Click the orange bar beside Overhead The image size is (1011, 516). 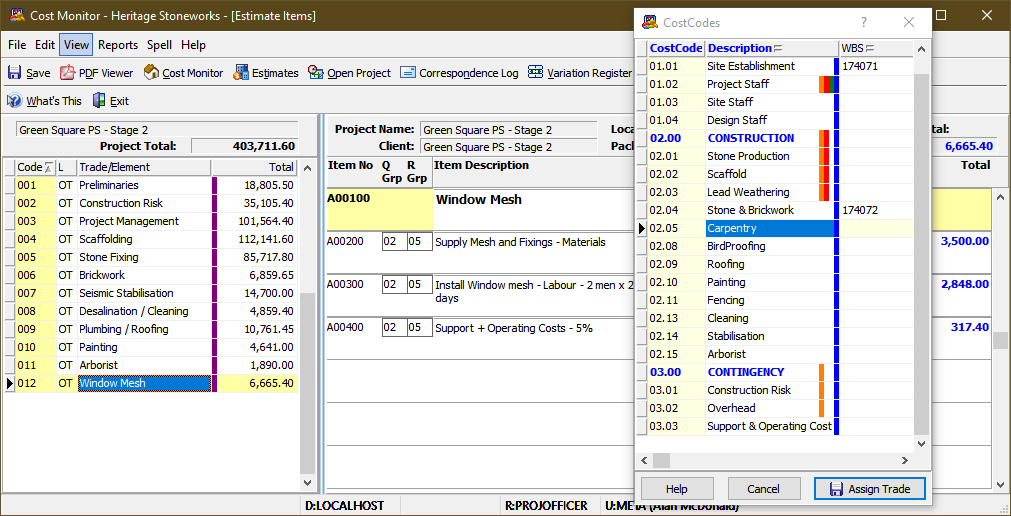tap(821, 408)
